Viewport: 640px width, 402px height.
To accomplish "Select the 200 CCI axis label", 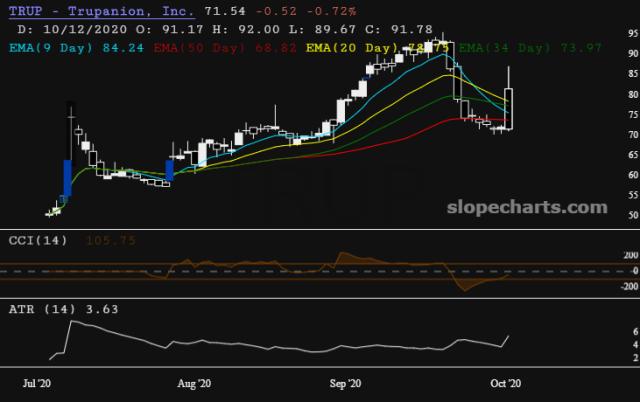I will pos(631,255).
